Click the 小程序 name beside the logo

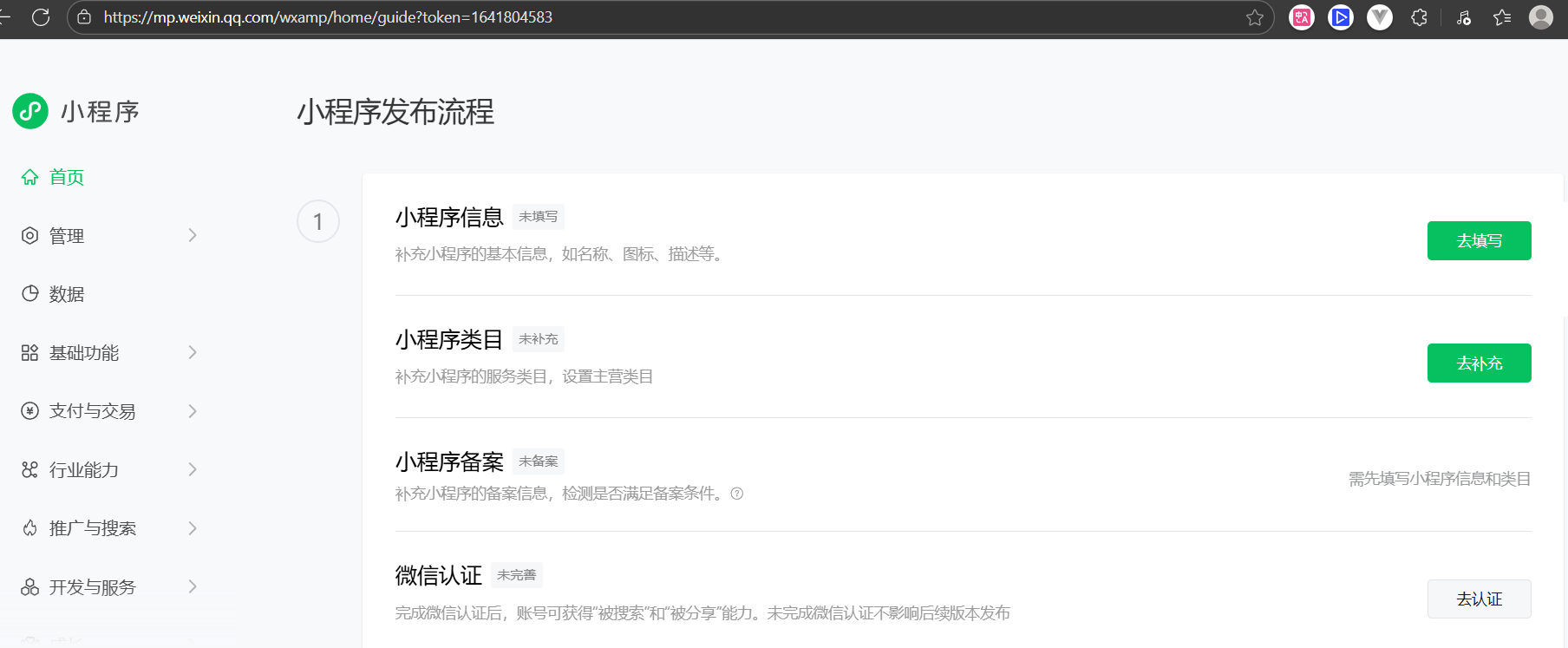point(100,112)
